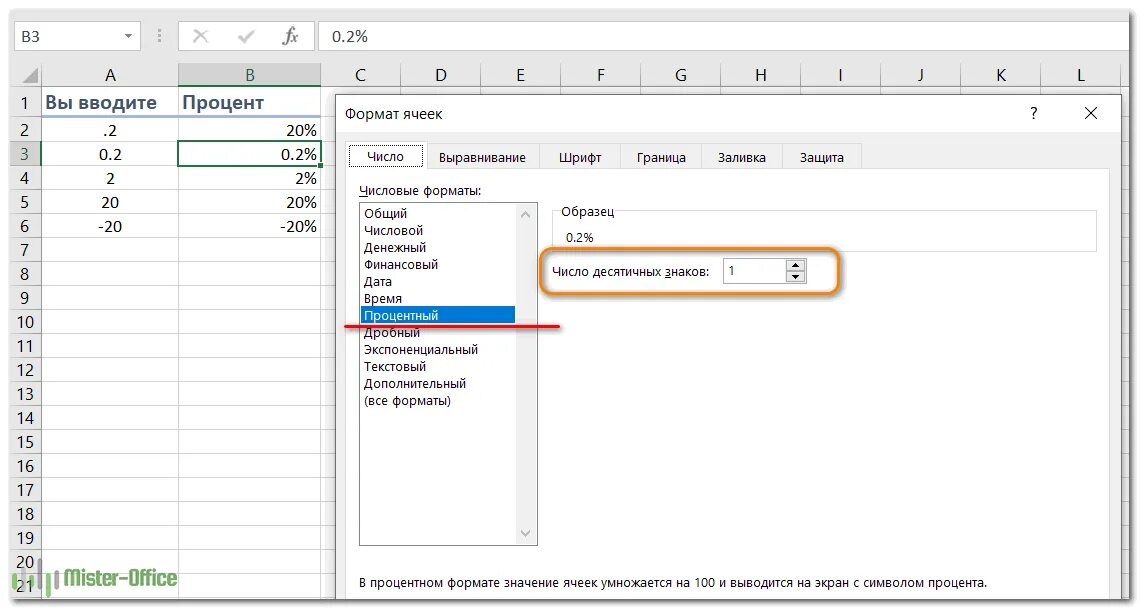Screen dimensions: 1140x610
Task: Click cell B2 in the Процент column
Action: 249,130
